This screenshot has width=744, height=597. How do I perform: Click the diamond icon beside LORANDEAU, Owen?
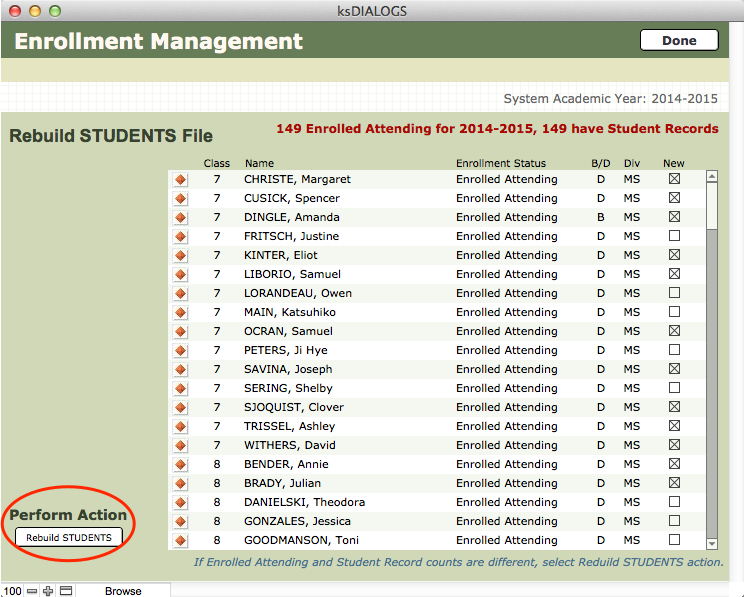click(180, 294)
